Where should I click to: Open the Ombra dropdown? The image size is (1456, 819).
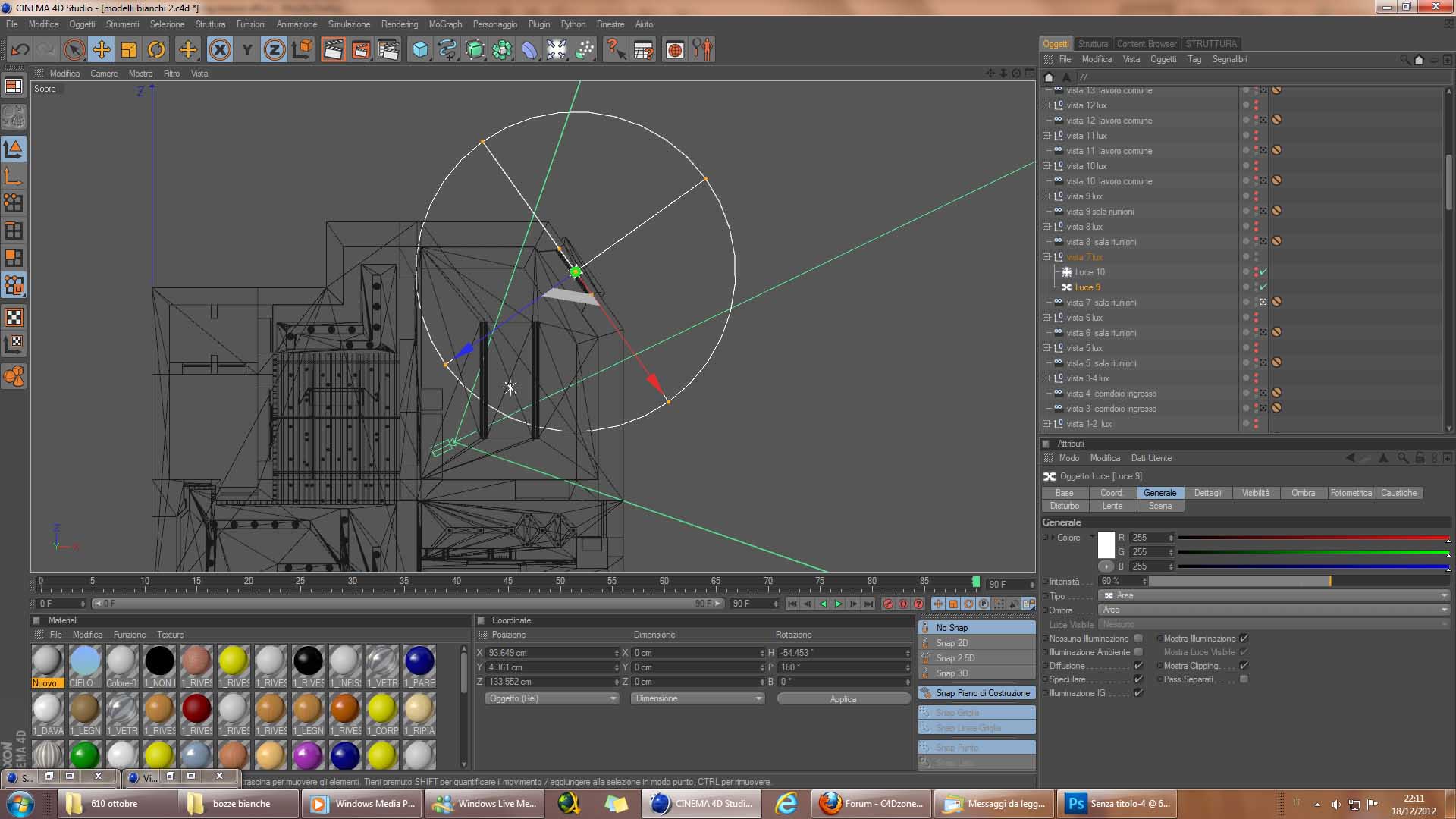[1272, 610]
